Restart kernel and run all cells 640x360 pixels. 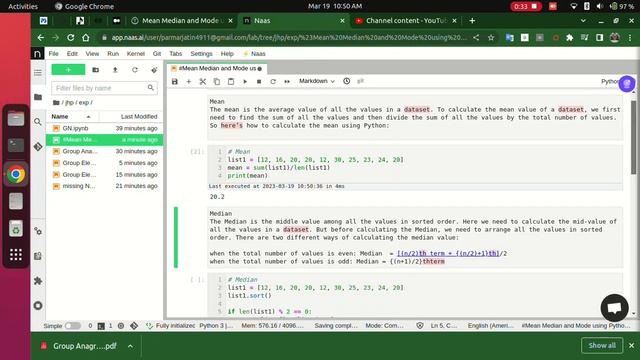click(x=287, y=81)
